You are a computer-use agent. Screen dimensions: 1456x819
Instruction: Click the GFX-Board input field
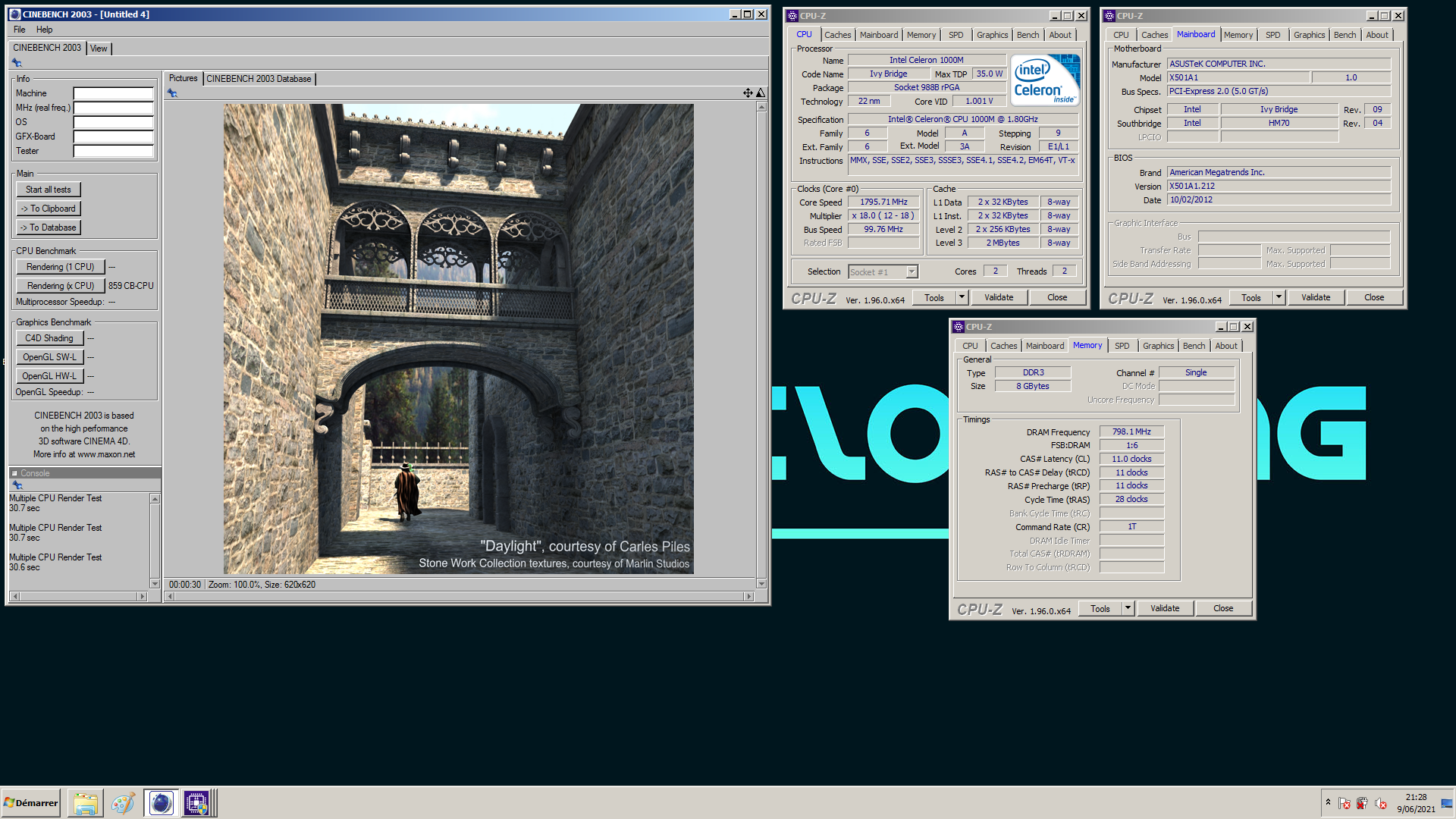click(114, 136)
